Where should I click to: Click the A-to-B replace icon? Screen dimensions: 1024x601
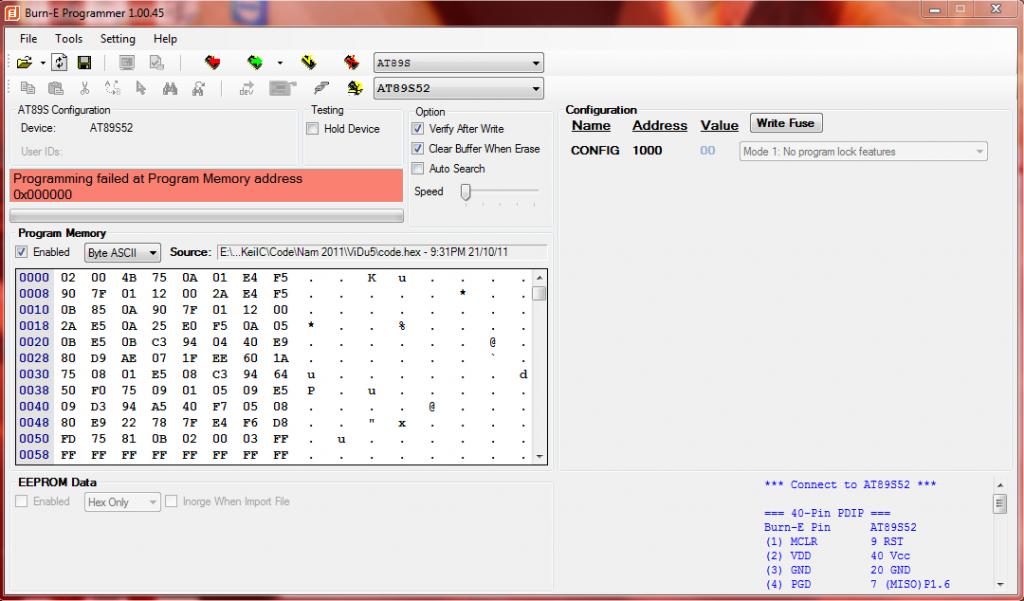[112, 88]
